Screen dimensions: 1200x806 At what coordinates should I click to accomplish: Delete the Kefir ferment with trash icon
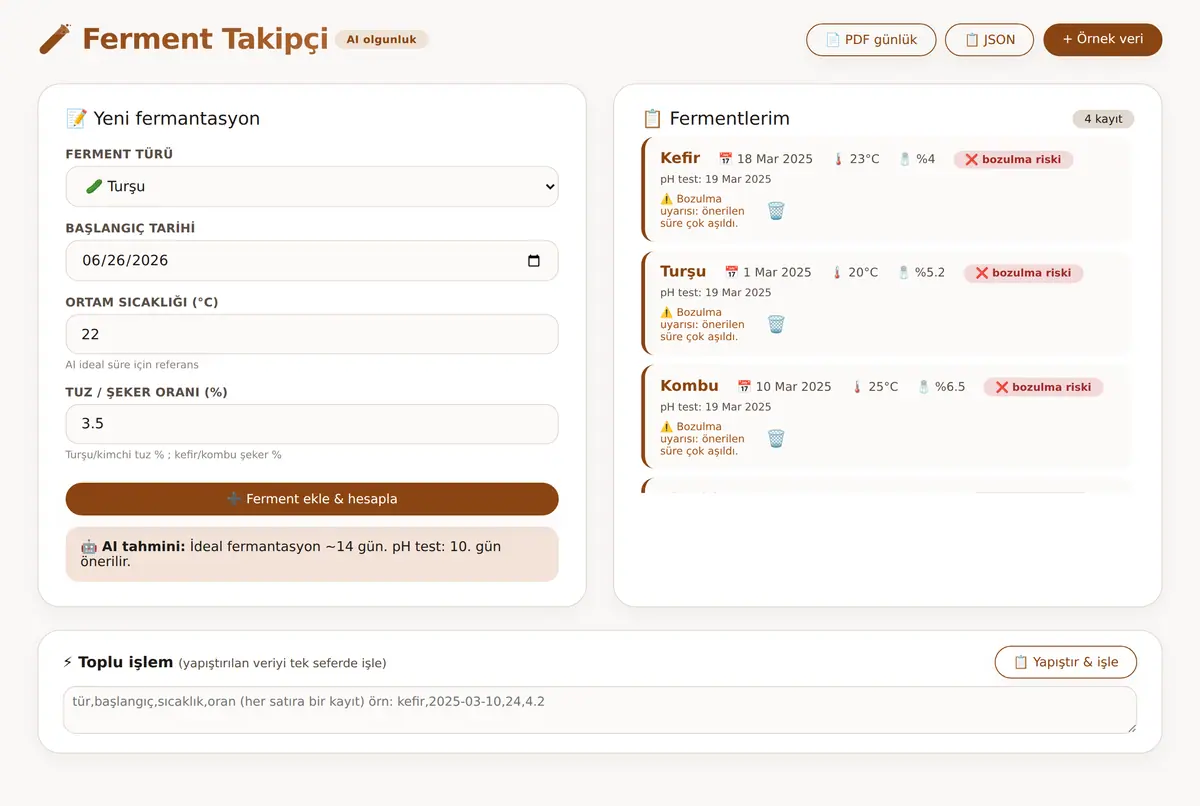pyautogui.click(x=776, y=211)
